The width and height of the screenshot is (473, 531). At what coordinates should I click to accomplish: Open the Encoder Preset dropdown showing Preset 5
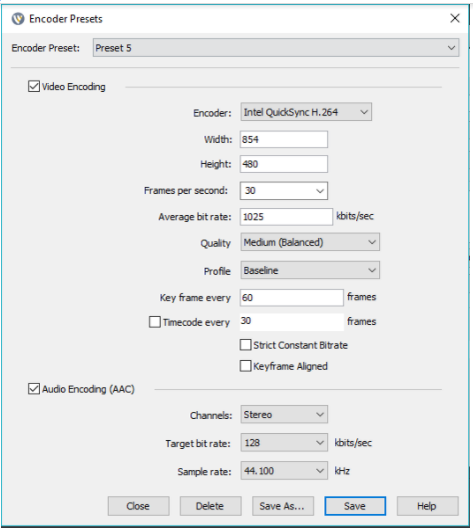coord(276,48)
